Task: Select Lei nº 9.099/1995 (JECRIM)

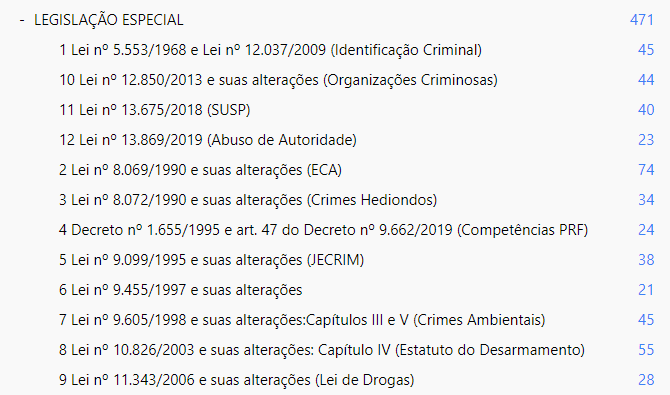Action: point(212,260)
